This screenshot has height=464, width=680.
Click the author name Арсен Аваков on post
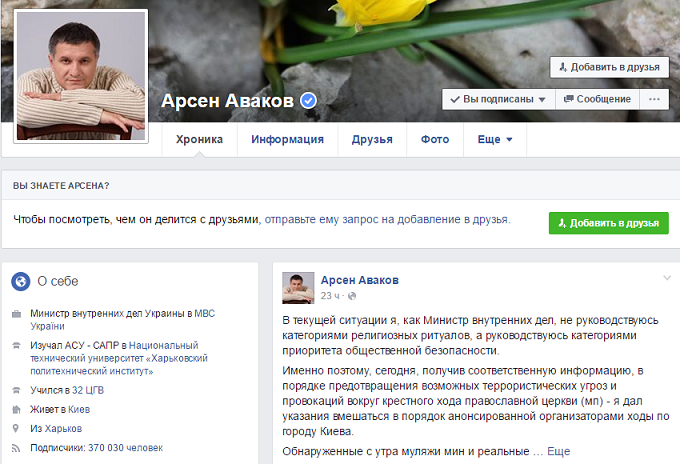(360, 280)
